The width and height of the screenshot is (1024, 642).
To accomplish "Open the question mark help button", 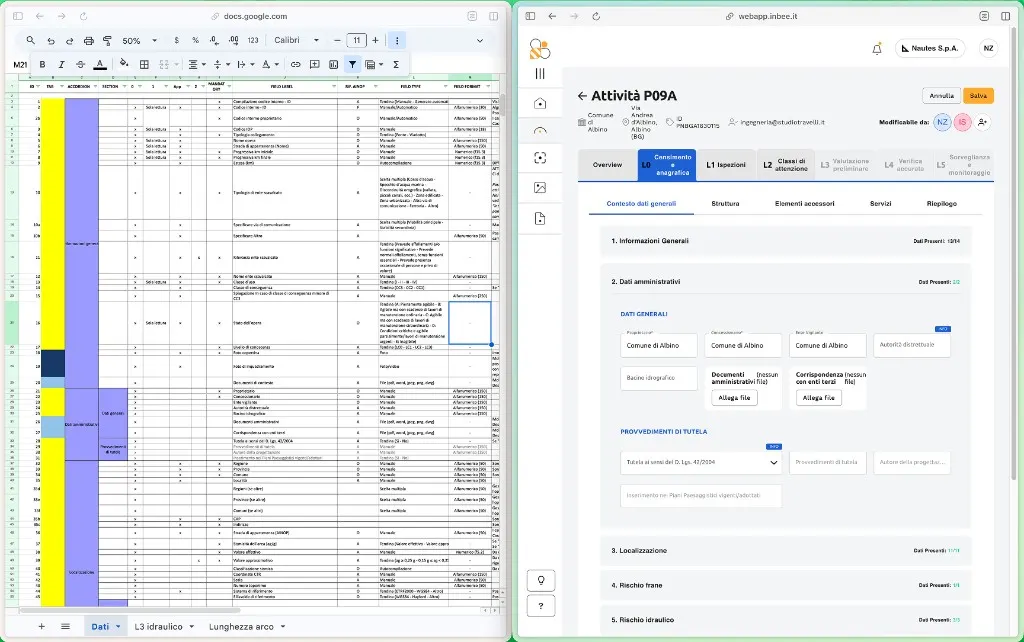I will coord(541,605).
